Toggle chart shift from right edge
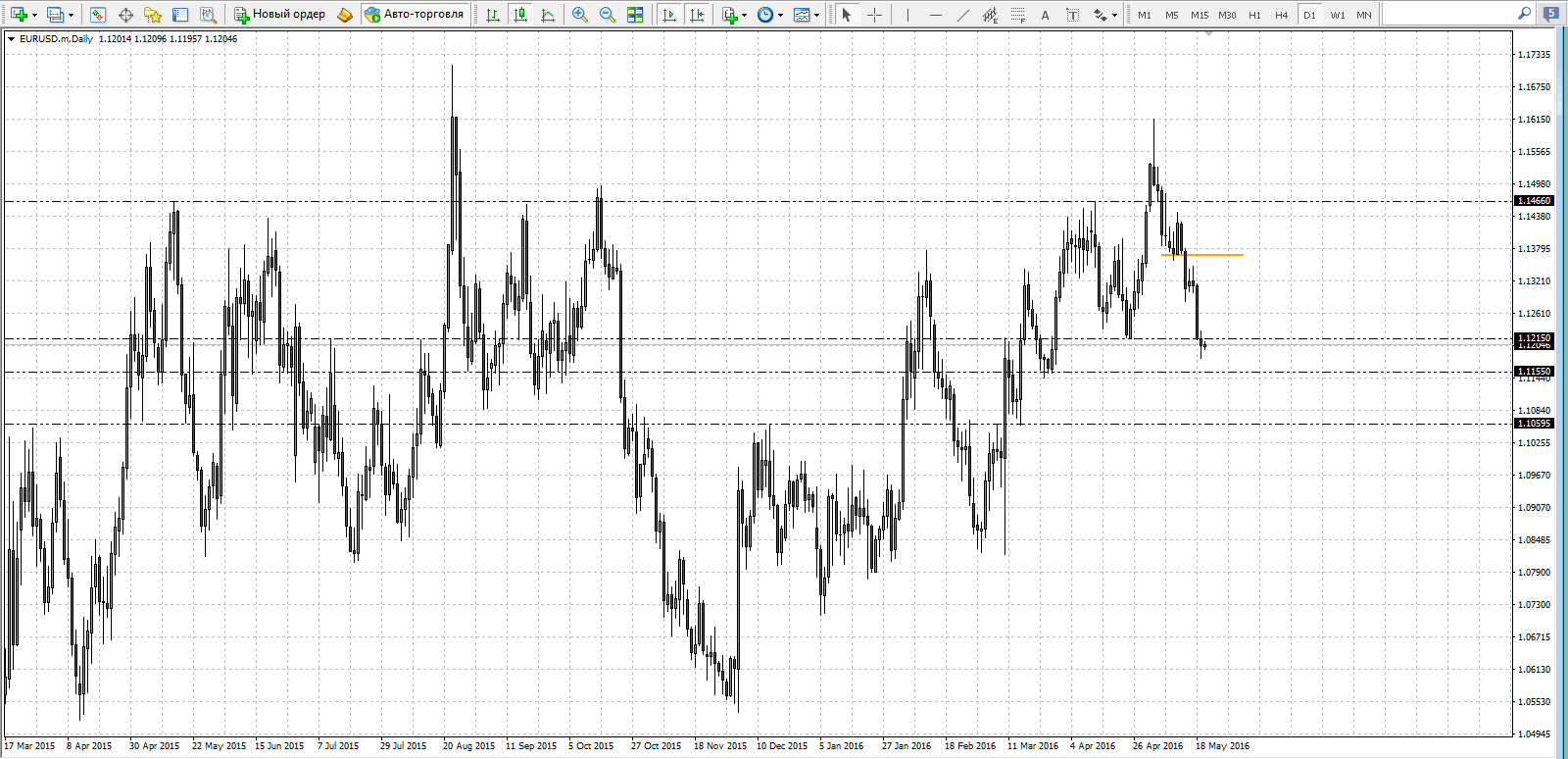Image resolution: width=1568 pixels, height=759 pixels. [x=697, y=15]
